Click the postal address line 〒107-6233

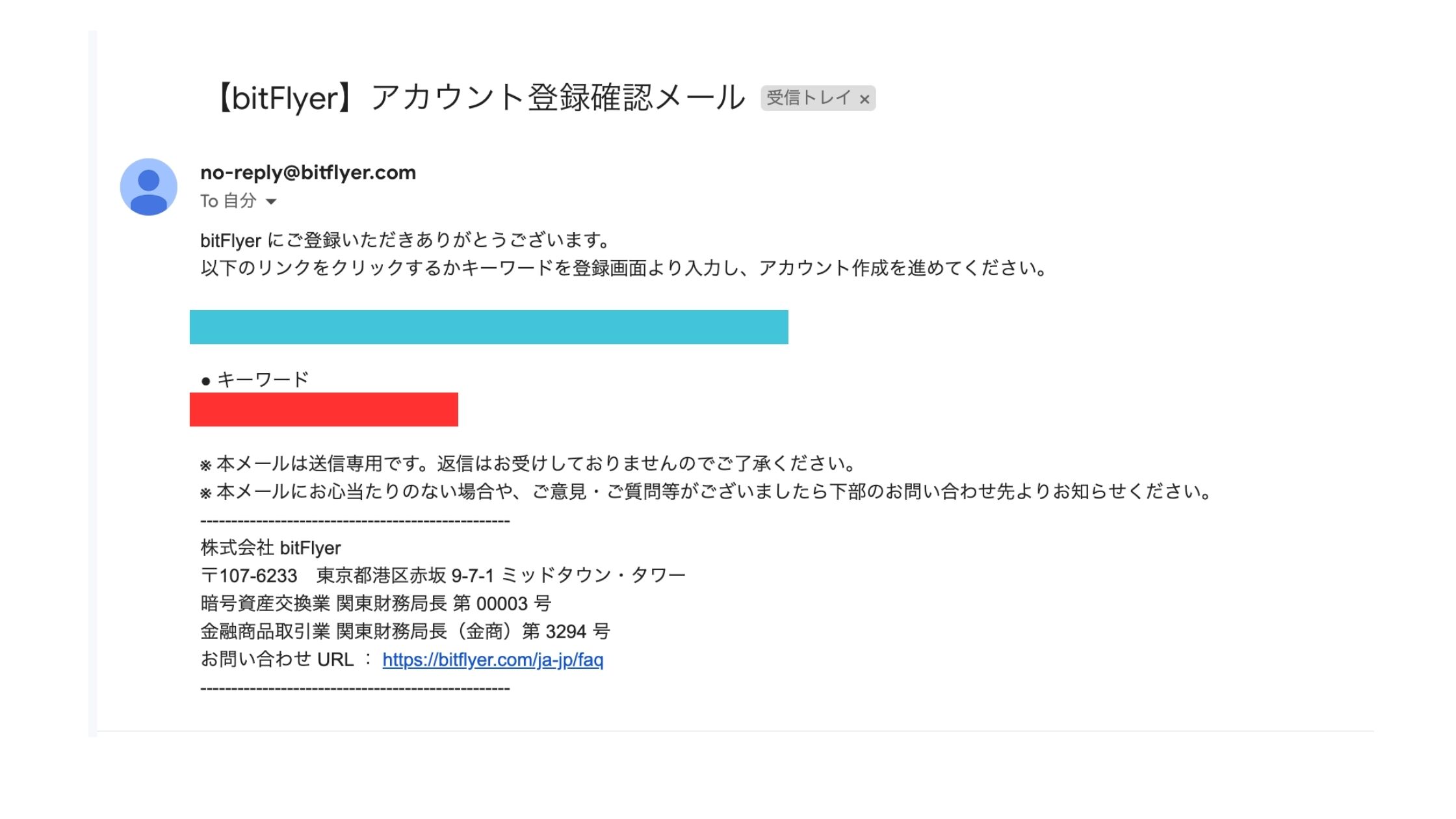click(x=443, y=575)
